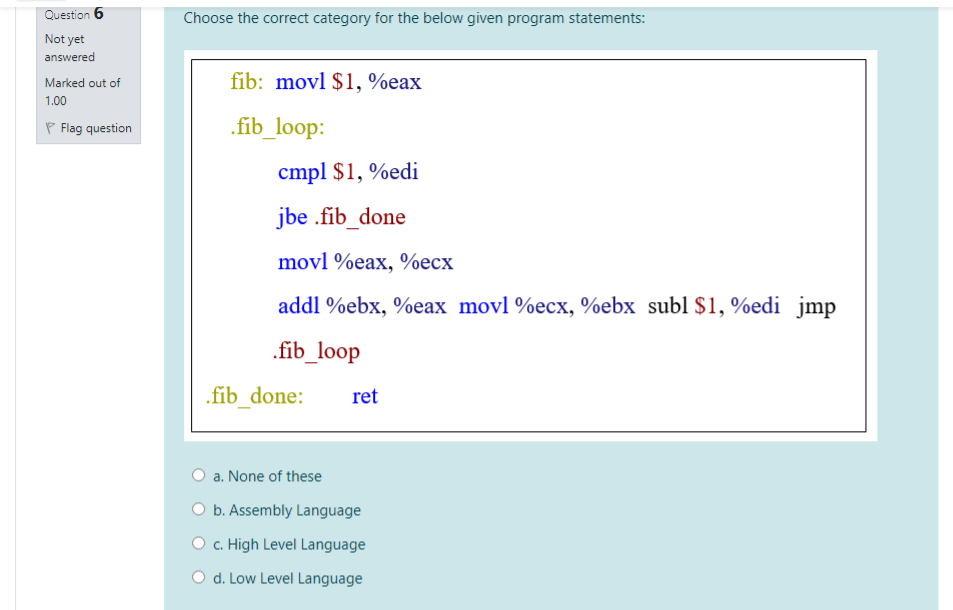Click the 'c. High Level Language' label text

coord(289,544)
